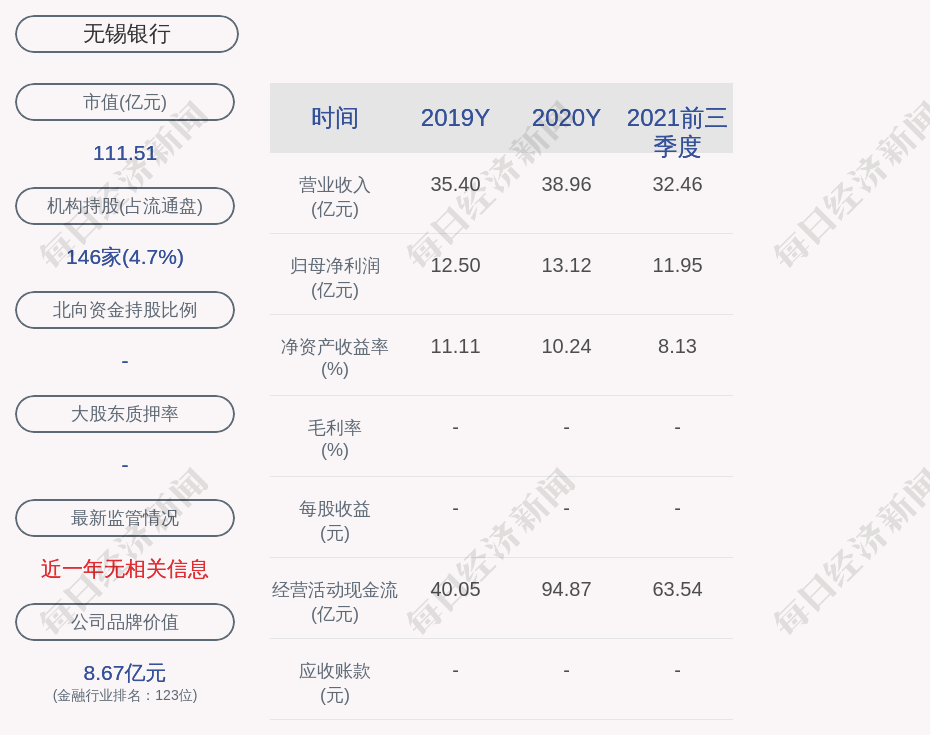Image resolution: width=930 pixels, height=735 pixels.
Task: Select cash flow value 63.54
Action: (677, 590)
